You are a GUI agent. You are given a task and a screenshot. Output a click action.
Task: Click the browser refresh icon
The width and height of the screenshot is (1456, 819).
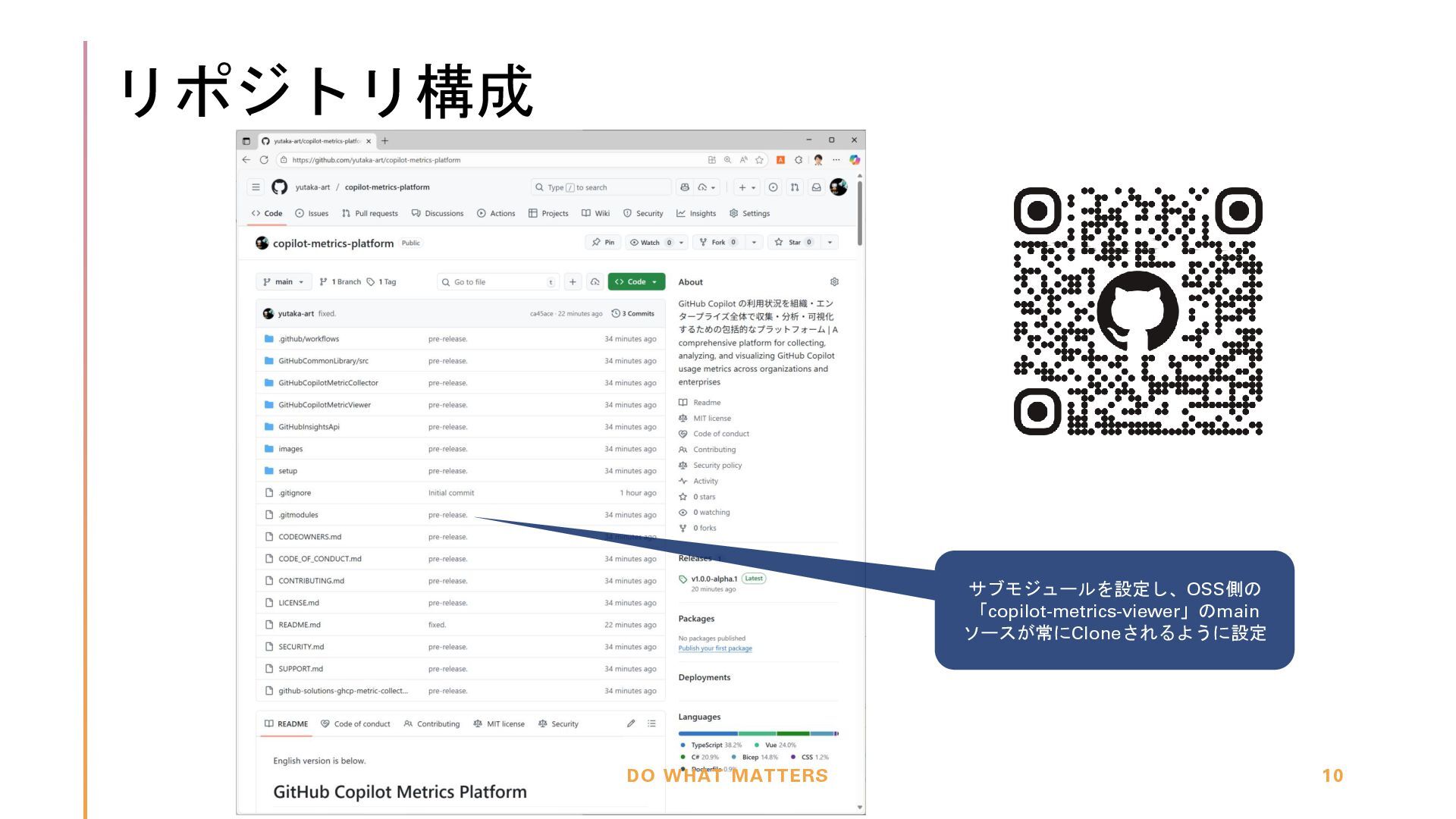coord(264,160)
